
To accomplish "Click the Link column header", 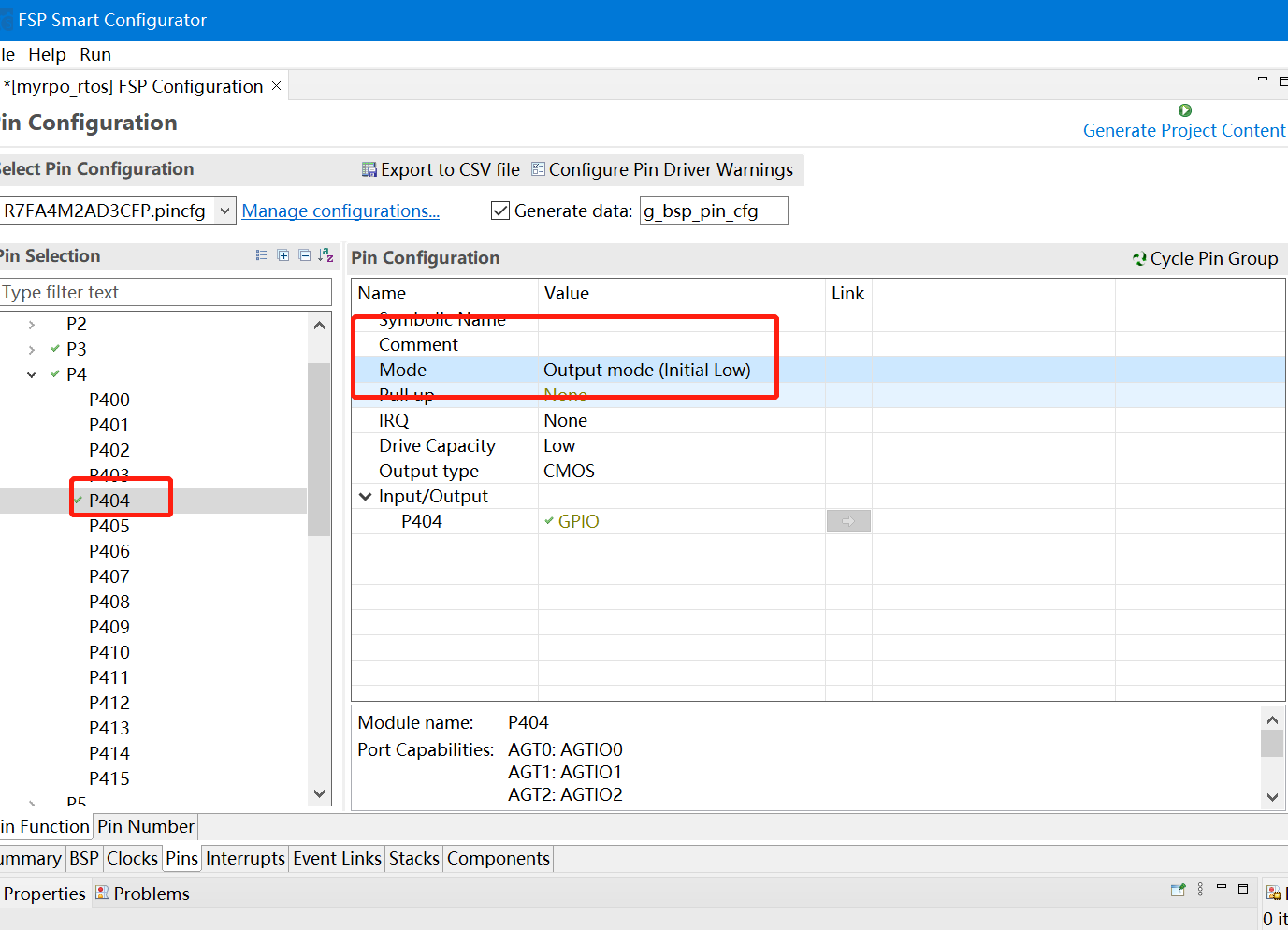I will [847, 293].
